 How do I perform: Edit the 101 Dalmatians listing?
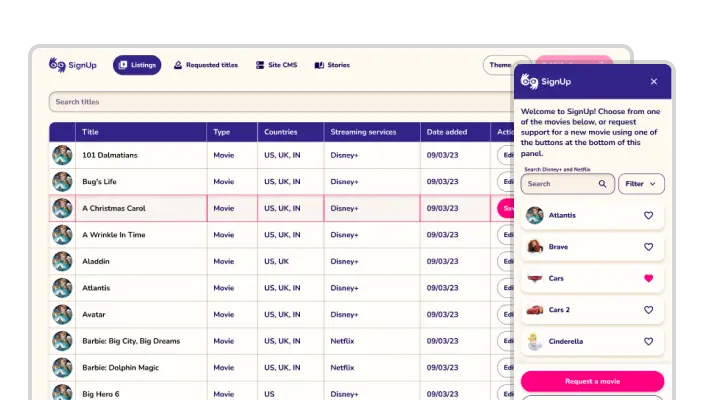coord(506,155)
